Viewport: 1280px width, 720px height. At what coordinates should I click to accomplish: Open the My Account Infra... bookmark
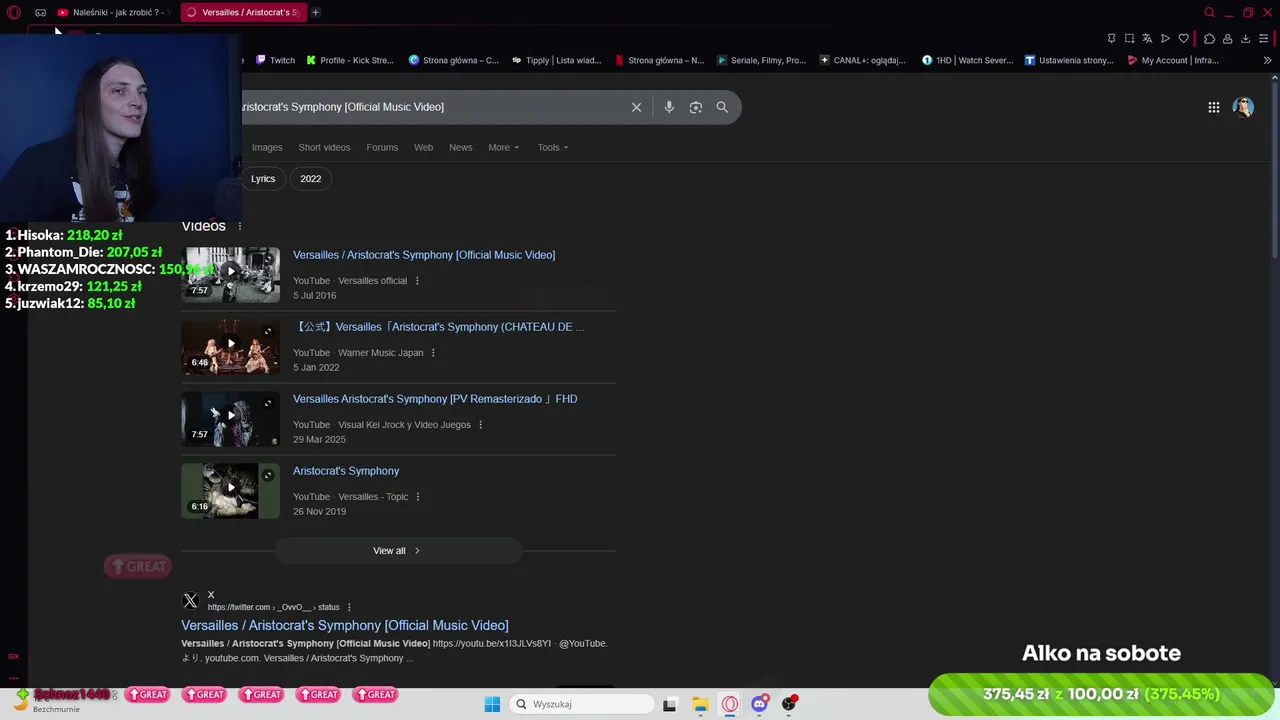pos(1173,60)
